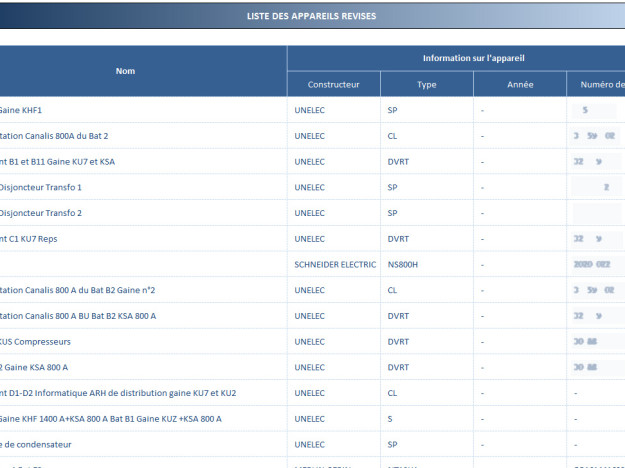This screenshot has height=468, width=625.
Task: Open the Bat B2 Gaine n°2 entry
Action: click(77, 290)
